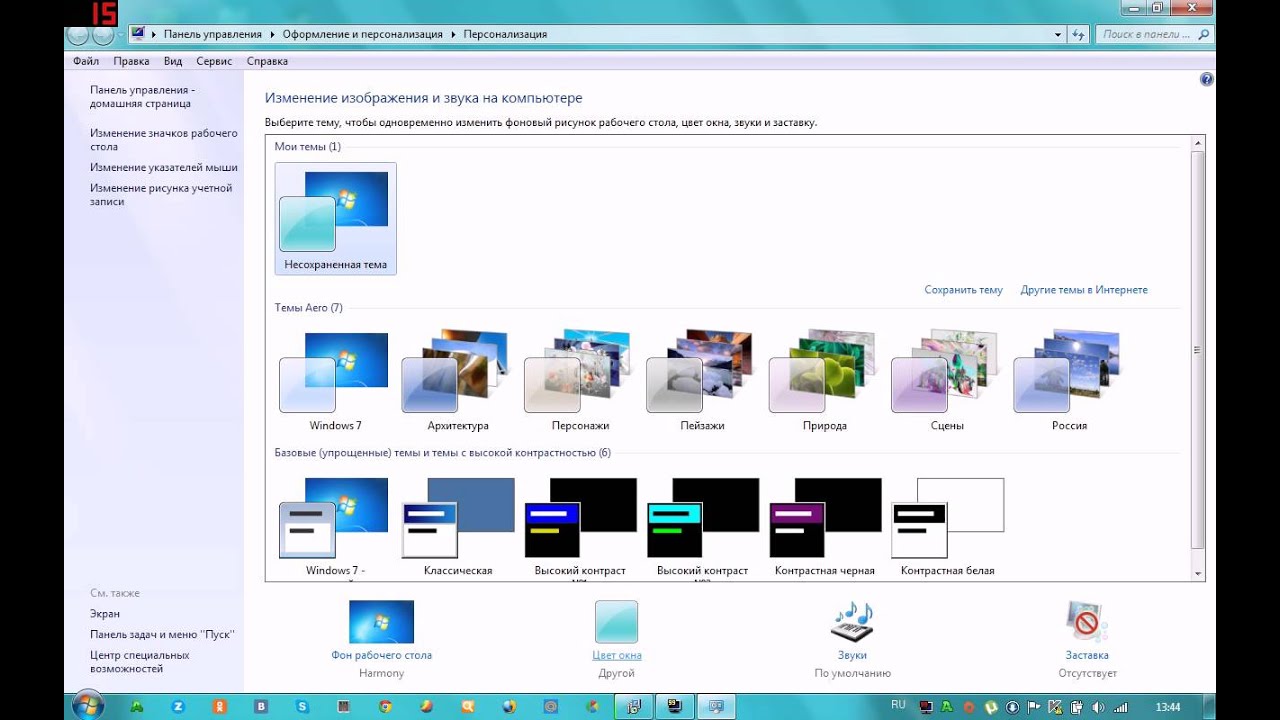Open the green A taskbar icon near Start
1280x720 pixels.
point(137,706)
